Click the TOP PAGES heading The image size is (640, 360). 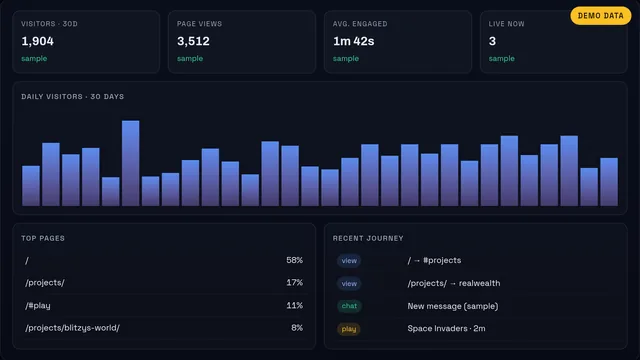[43, 238]
